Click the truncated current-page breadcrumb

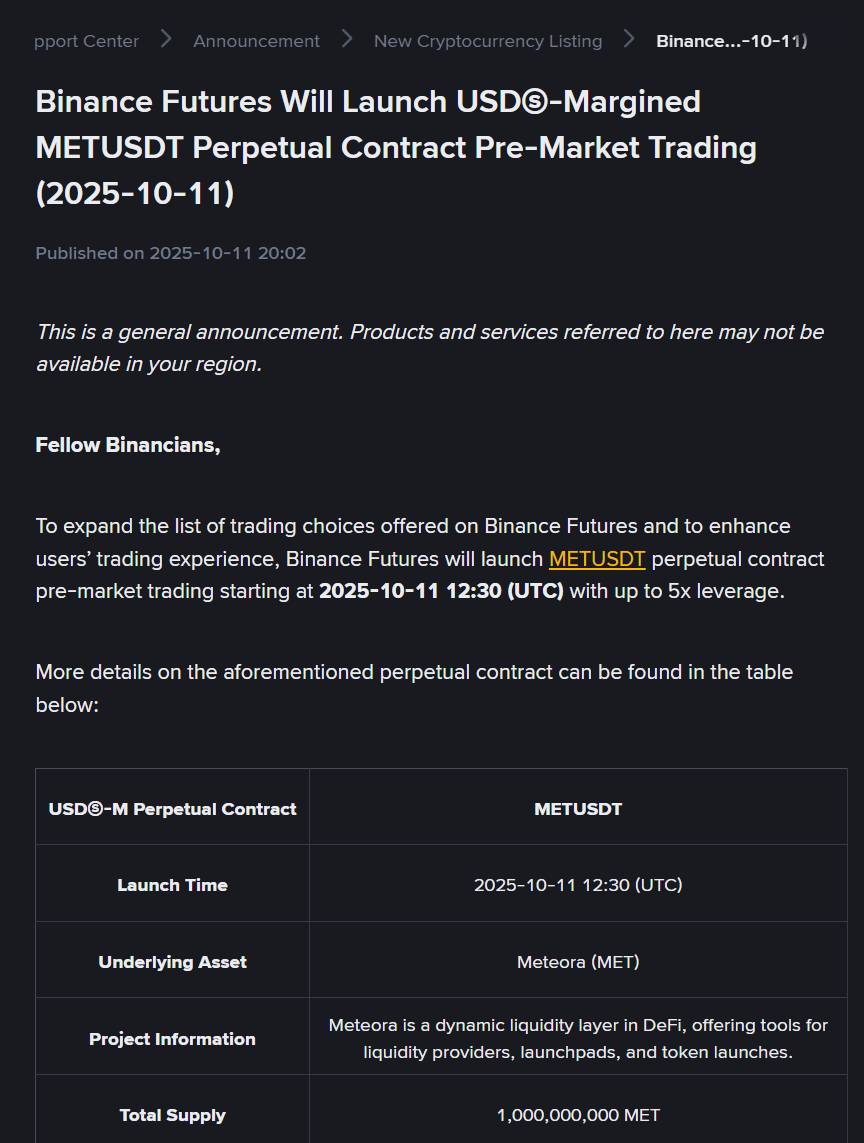(731, 41)
